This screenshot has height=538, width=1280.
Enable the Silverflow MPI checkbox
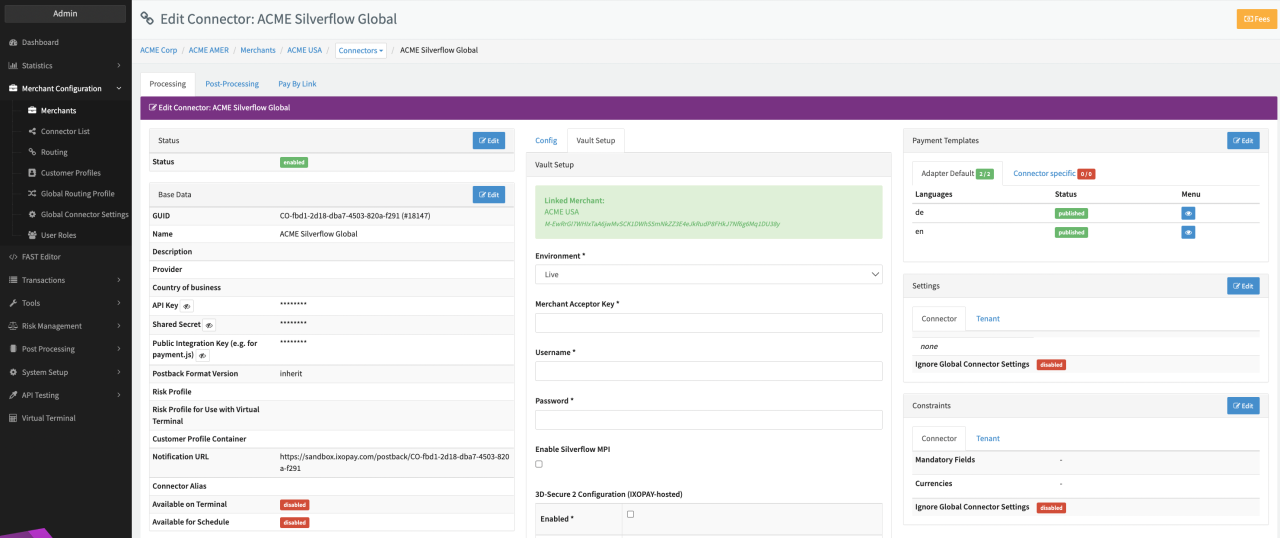[x=540, y=464]
